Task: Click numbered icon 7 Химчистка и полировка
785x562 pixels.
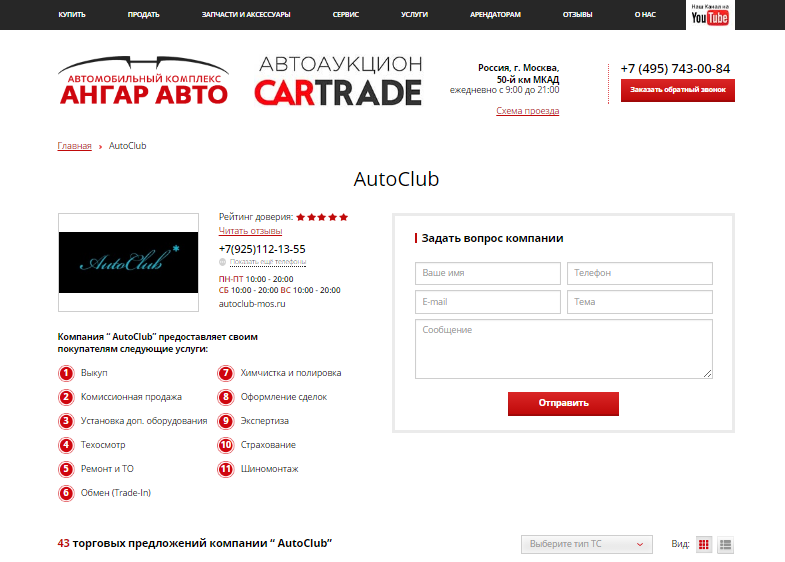Action: point(226,373)
